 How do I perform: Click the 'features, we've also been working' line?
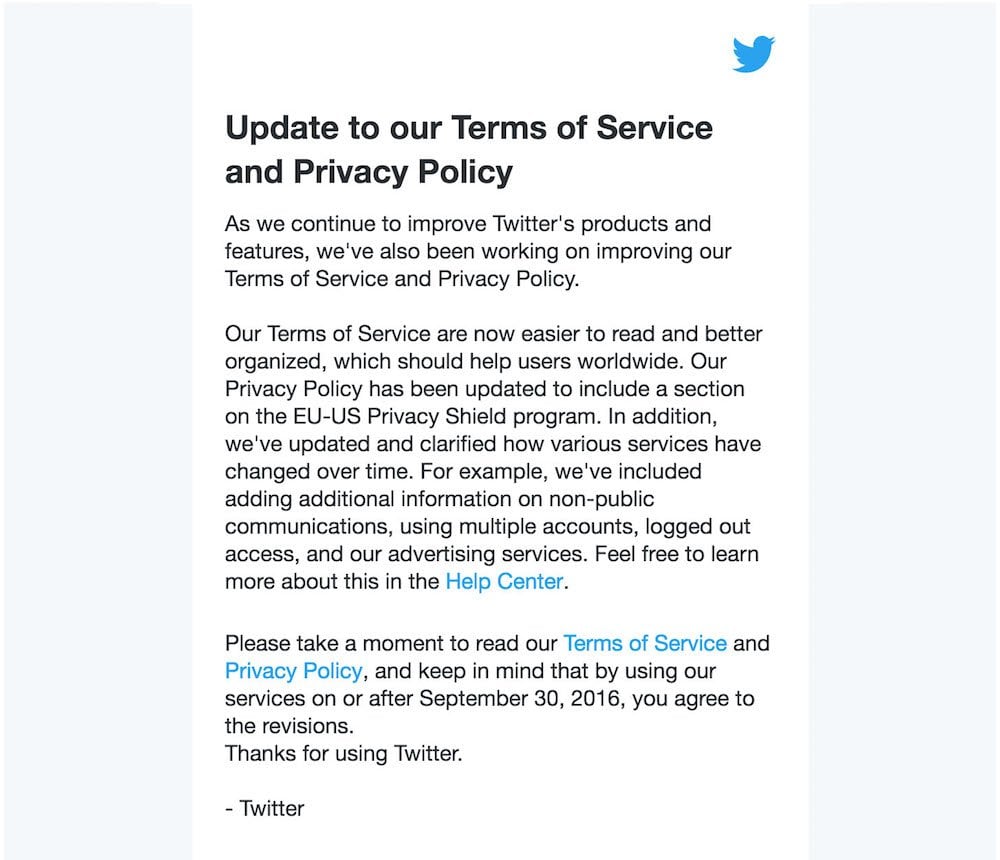(478, 251)
